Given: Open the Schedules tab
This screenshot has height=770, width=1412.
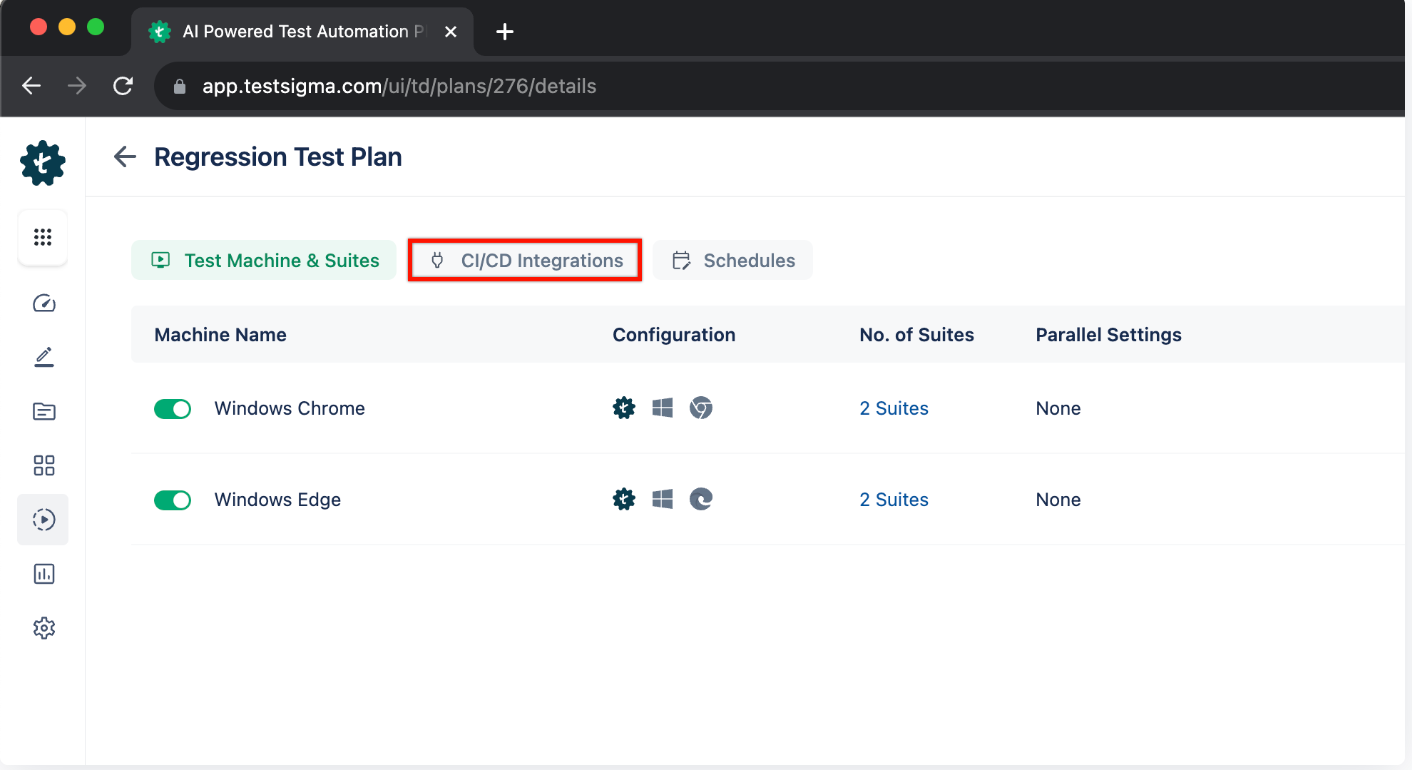Looking at the screenshot, I should [x=732, y=260].
